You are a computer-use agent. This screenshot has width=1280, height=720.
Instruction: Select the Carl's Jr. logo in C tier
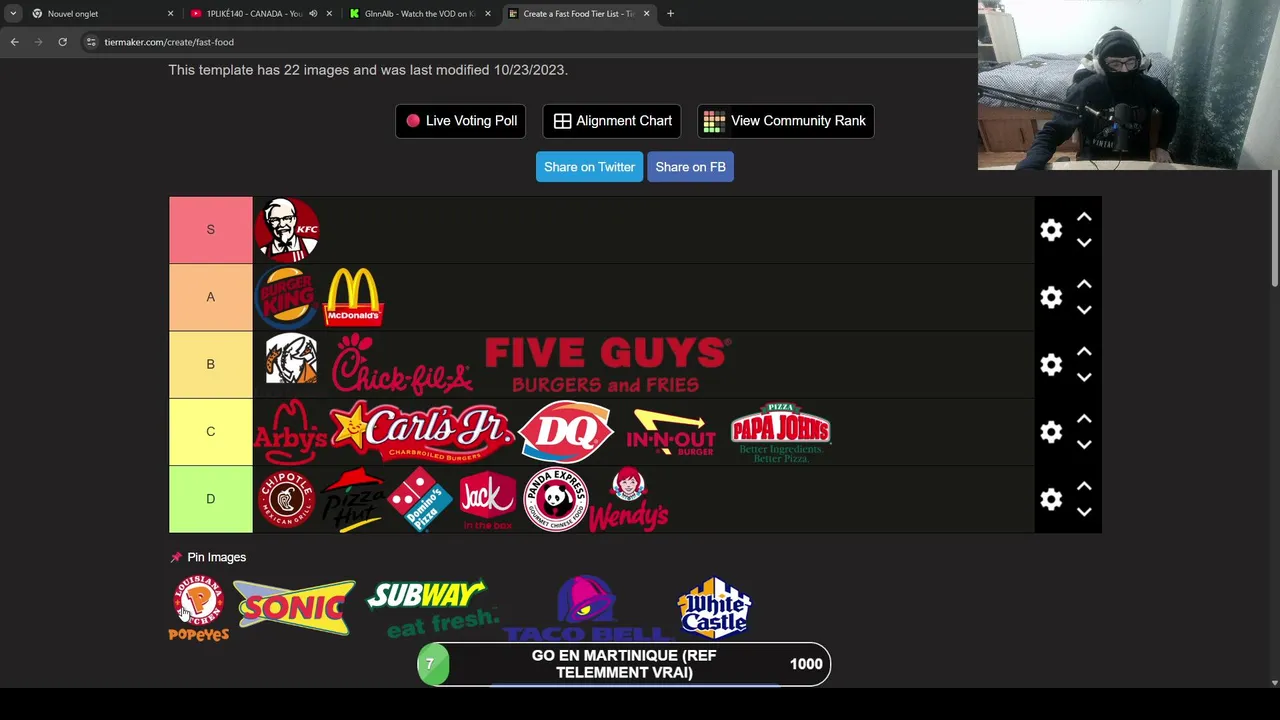(422, 432)
